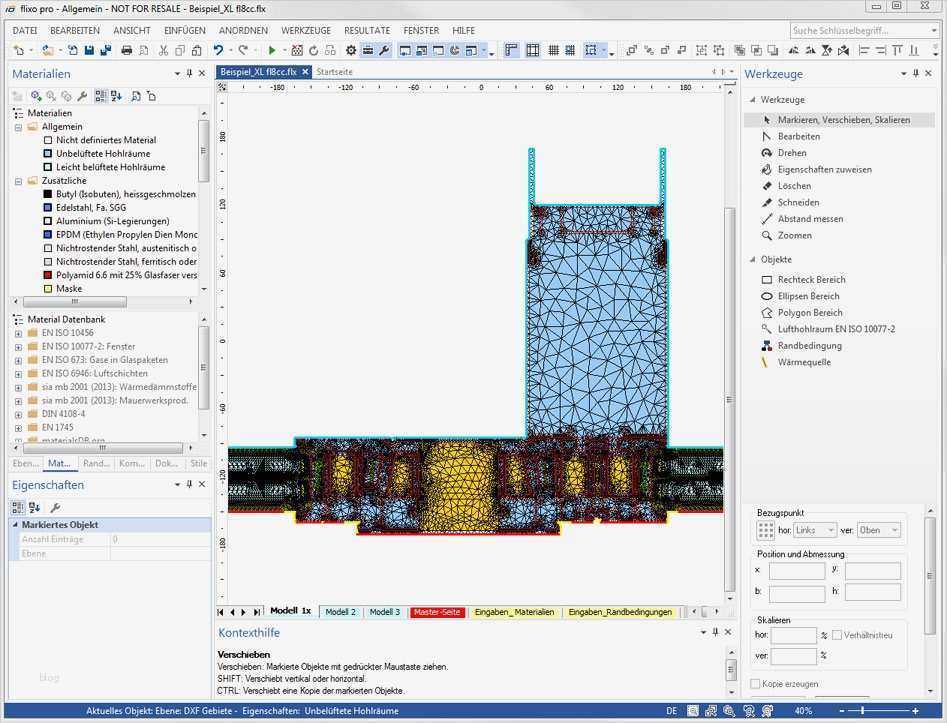Click the Save disk icon in toolbar
Screen dimensions: 947x723
(x=89, y=50)
